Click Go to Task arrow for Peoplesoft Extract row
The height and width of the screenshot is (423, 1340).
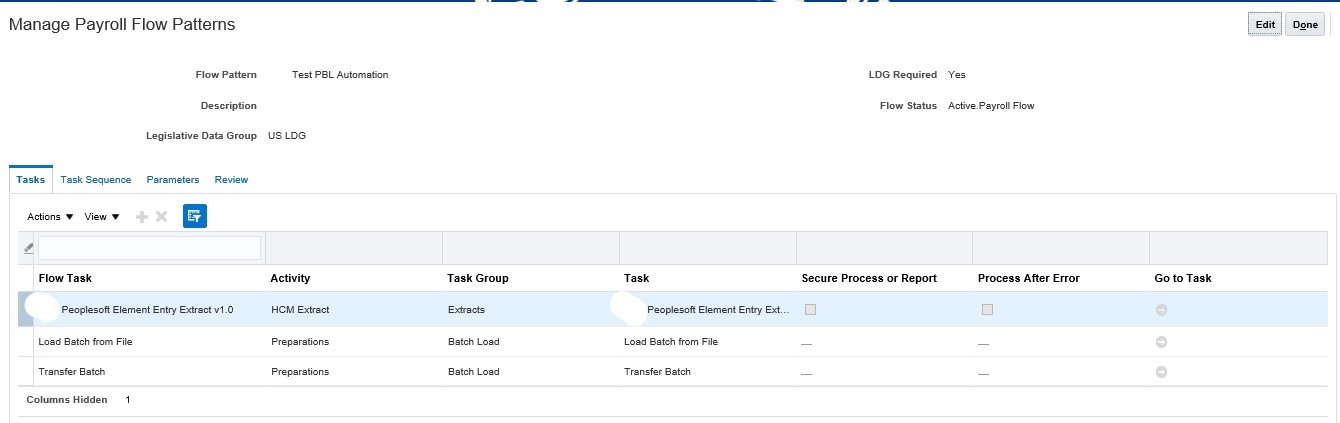pos(1161,310)
